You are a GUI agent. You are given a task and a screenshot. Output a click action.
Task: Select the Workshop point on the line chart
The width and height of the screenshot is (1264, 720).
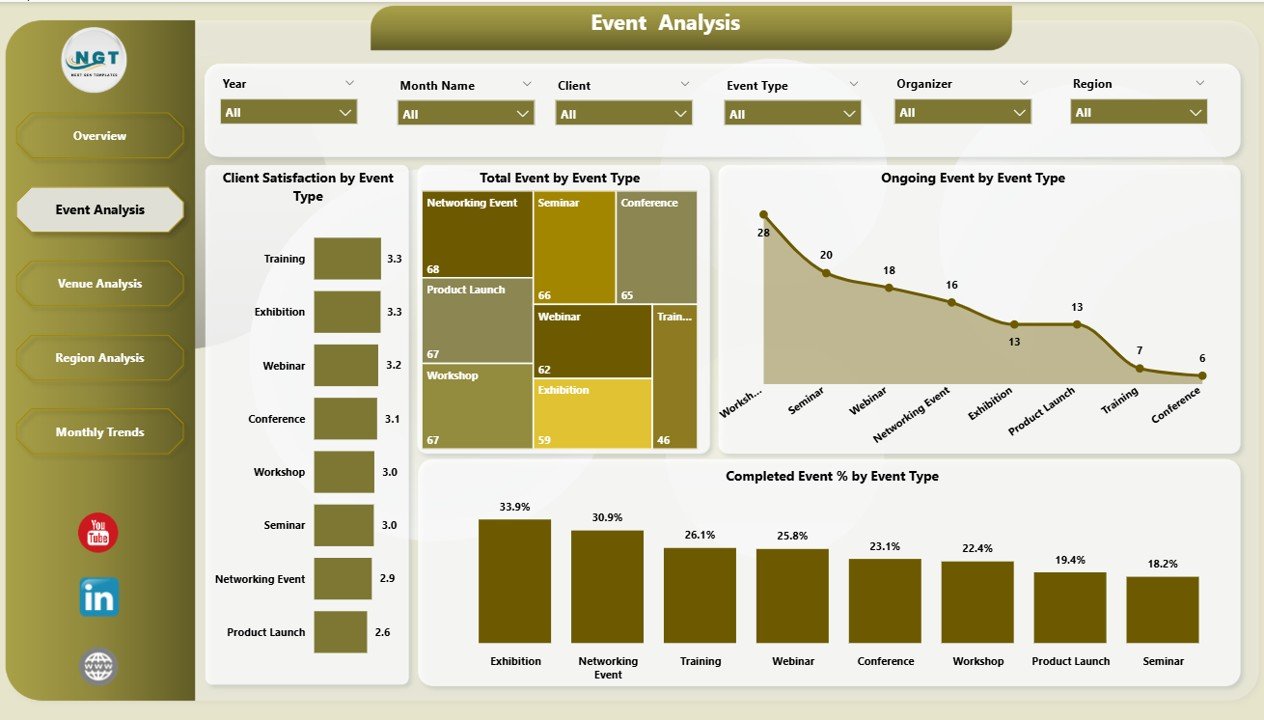(764, 213)
